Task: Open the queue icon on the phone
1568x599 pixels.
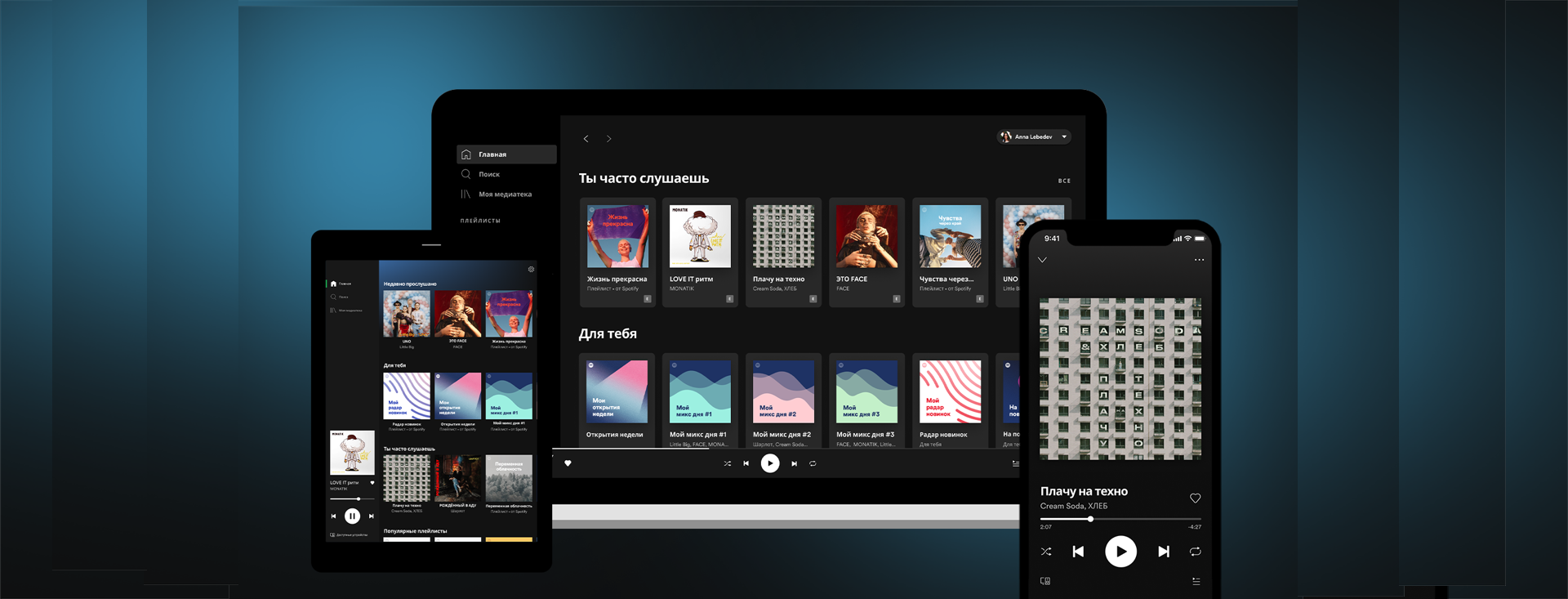Action: coord(1196,581)
